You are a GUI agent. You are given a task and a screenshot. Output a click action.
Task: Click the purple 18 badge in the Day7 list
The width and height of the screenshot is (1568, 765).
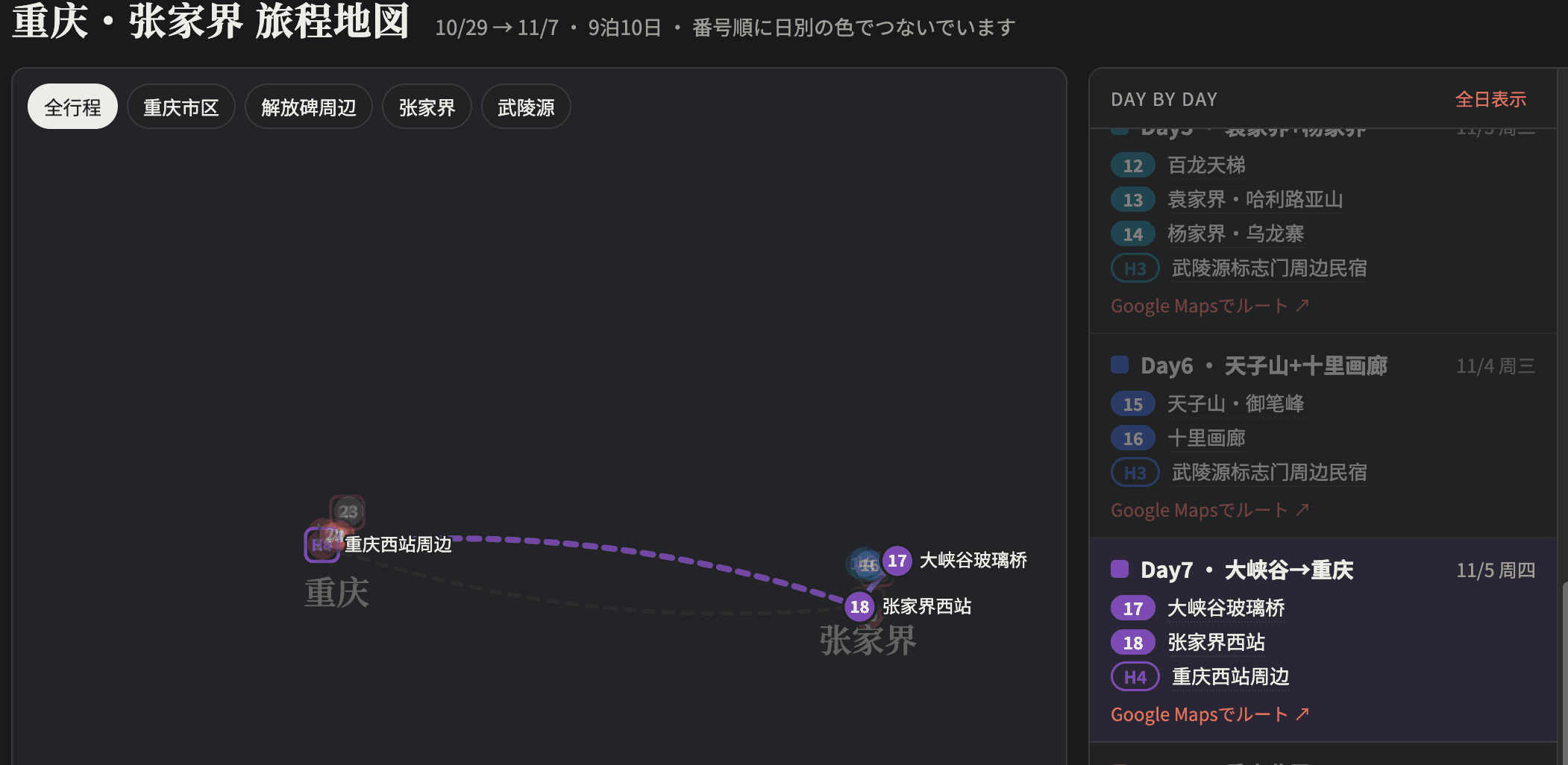(1132, 643)
